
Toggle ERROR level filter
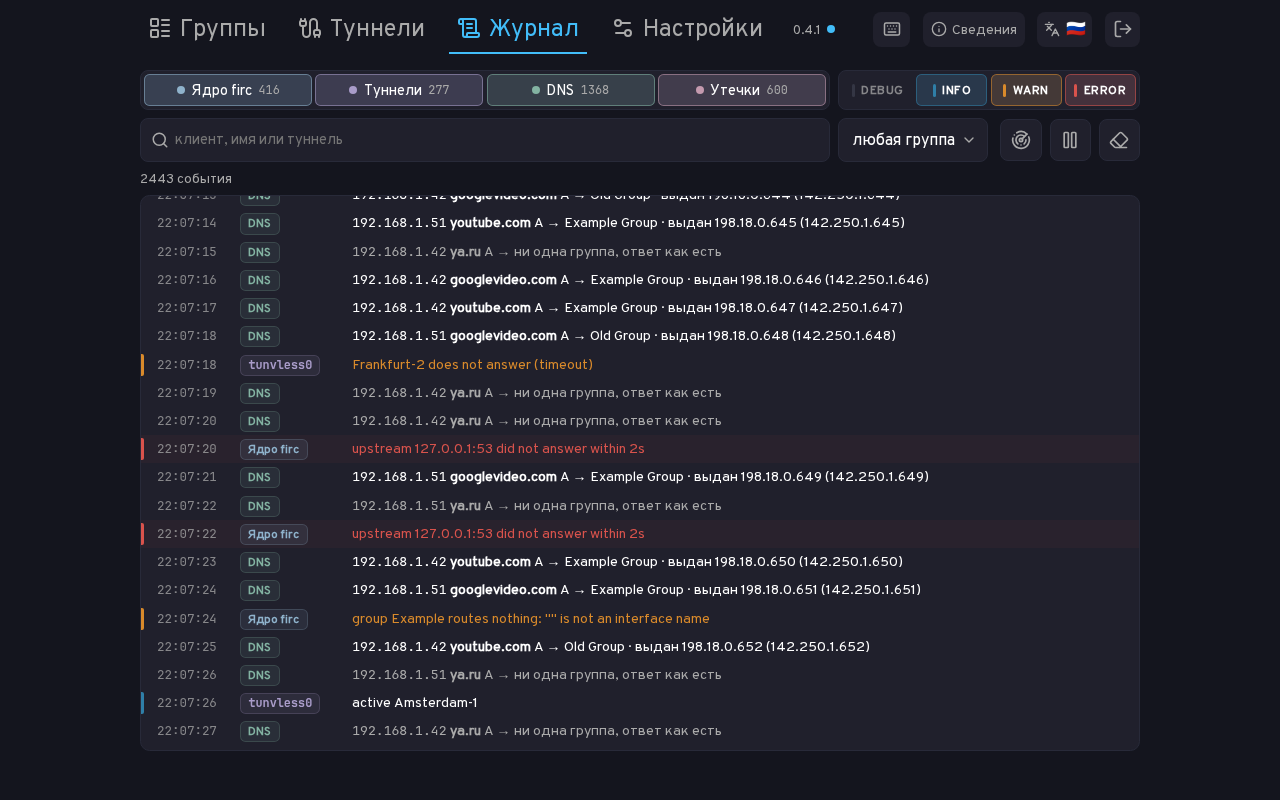1100,90
